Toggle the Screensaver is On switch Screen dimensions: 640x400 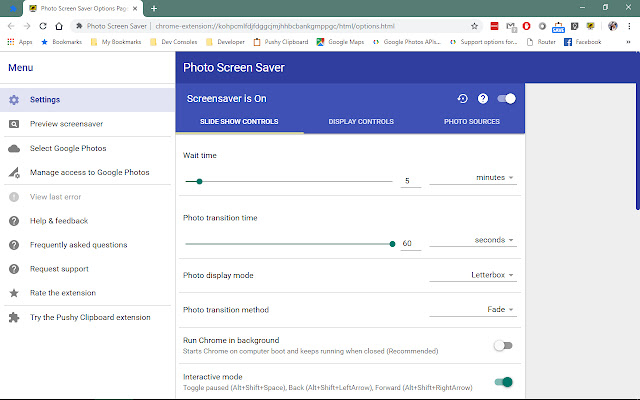507,99
